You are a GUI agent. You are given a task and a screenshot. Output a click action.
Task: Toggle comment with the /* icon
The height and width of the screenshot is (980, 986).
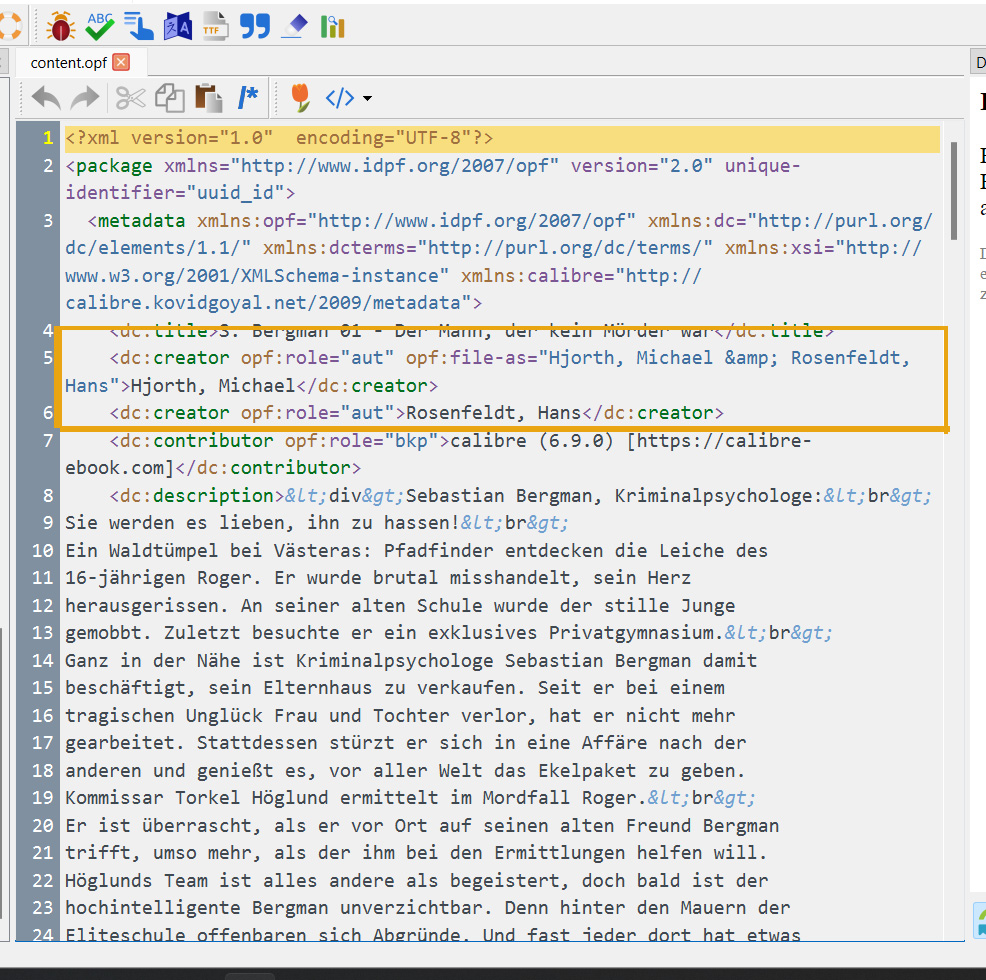(x=248, y=97)
